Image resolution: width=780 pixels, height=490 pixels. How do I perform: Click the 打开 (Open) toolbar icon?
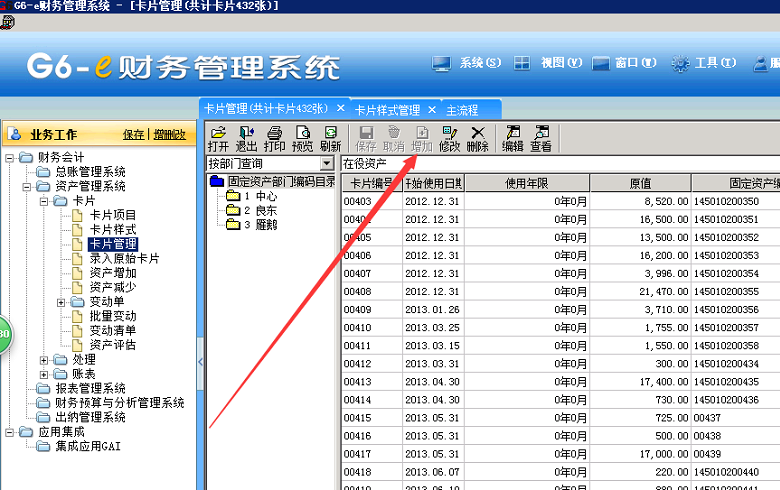[218, 138]
